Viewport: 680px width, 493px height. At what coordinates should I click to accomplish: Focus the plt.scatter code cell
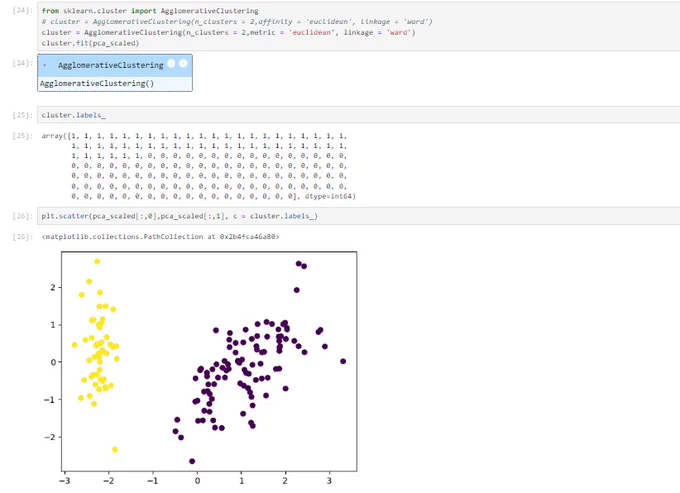coord(358,216)
